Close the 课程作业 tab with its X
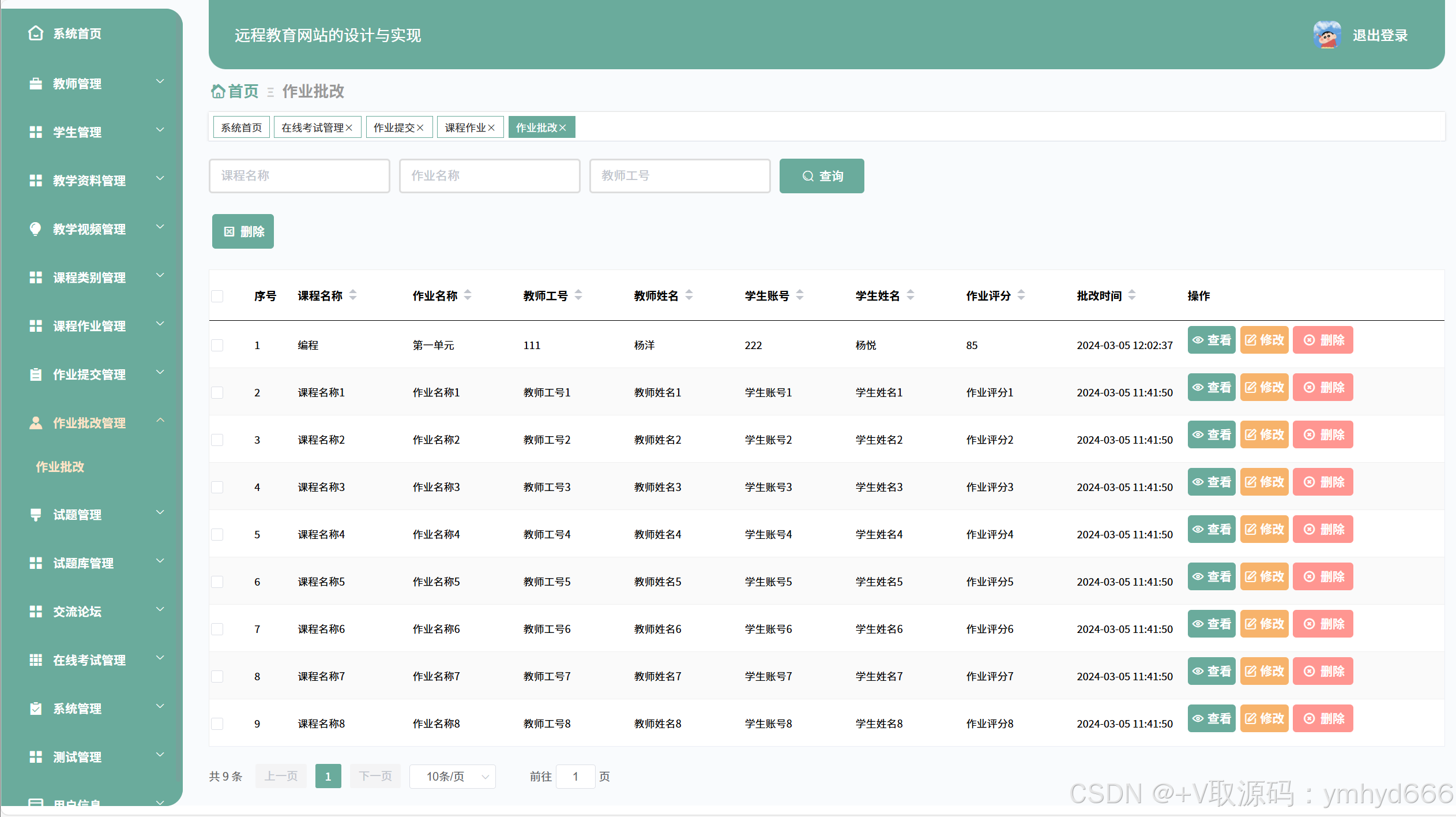Viewport: 1456px width, 817px height. click(491, 128)
